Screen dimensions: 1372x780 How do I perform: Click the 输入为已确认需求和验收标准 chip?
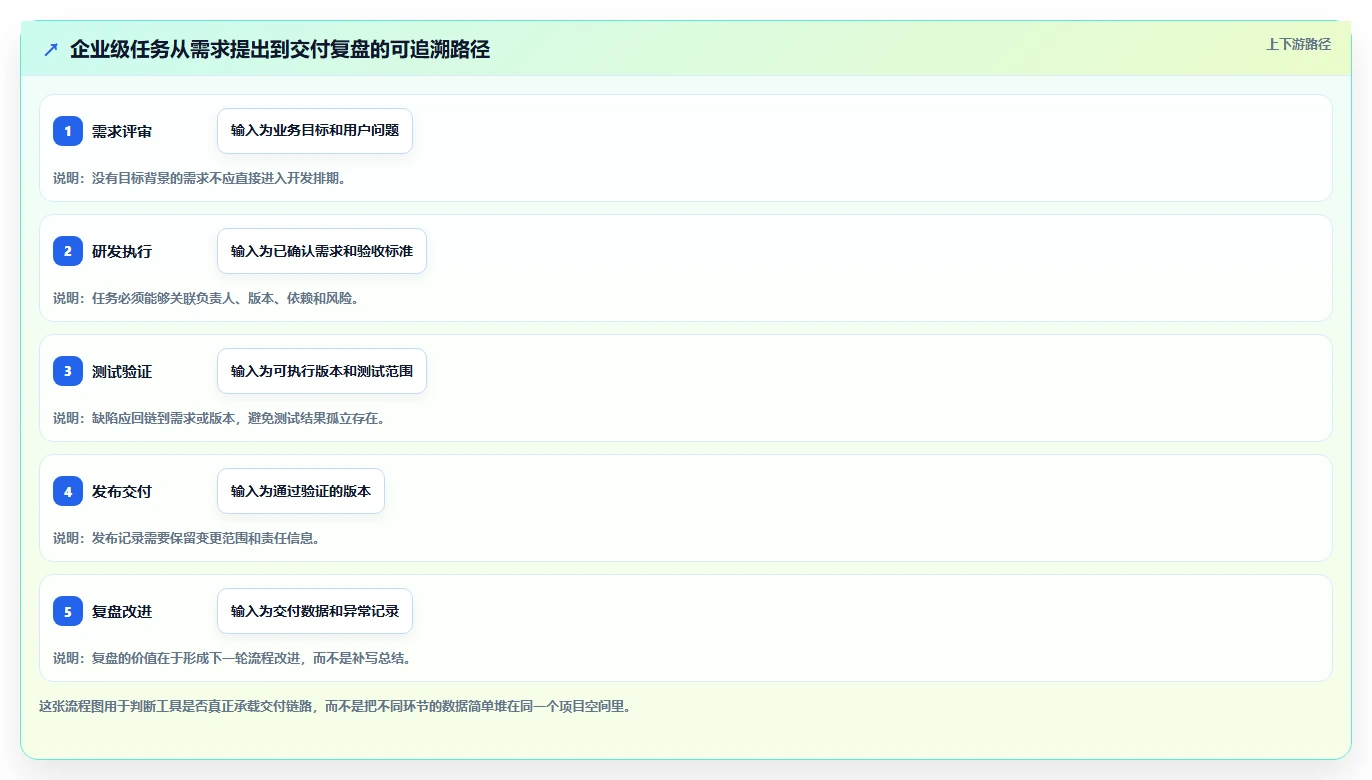[322, 251]
